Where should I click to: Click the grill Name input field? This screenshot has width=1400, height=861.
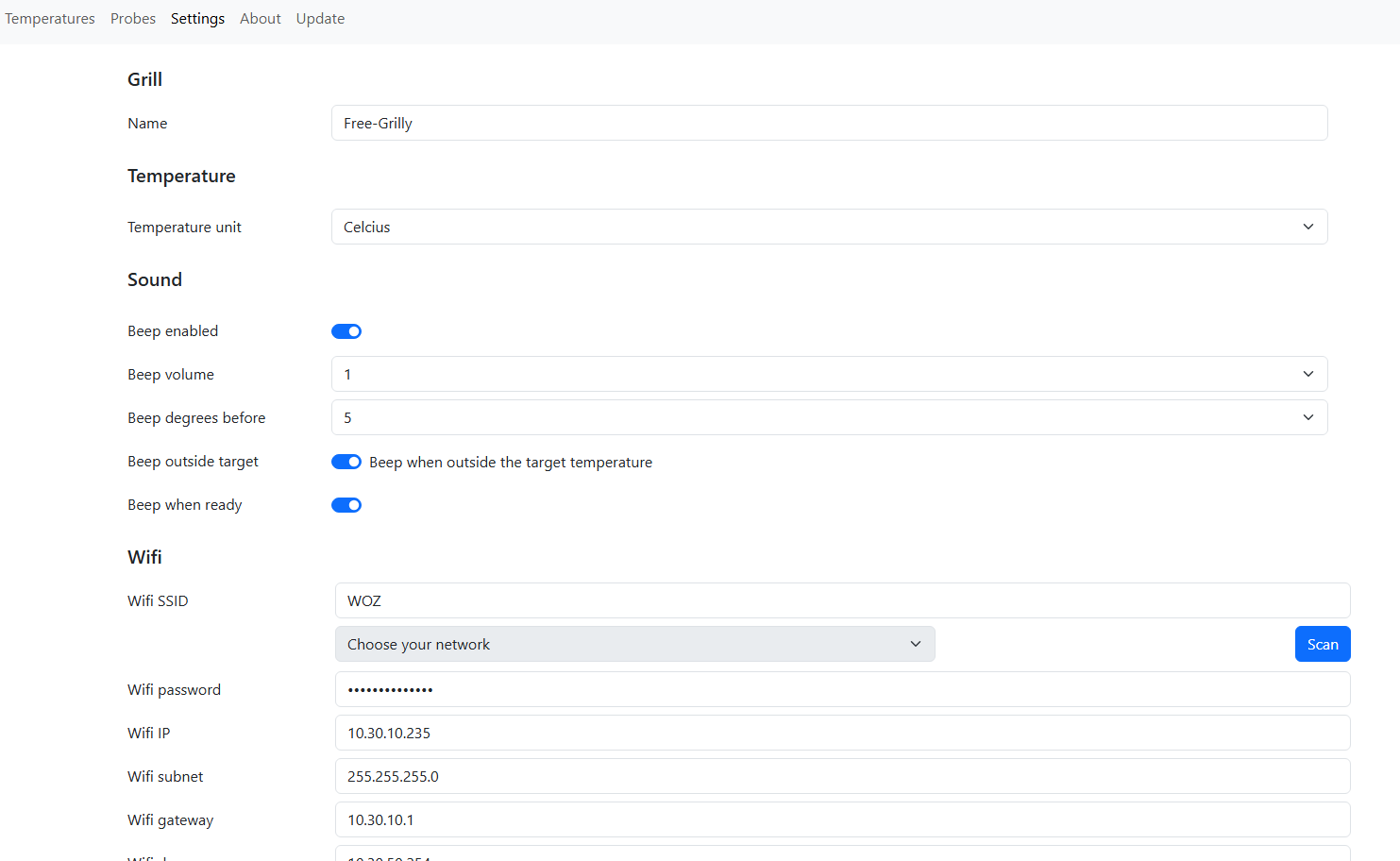[x=829, y=123]
